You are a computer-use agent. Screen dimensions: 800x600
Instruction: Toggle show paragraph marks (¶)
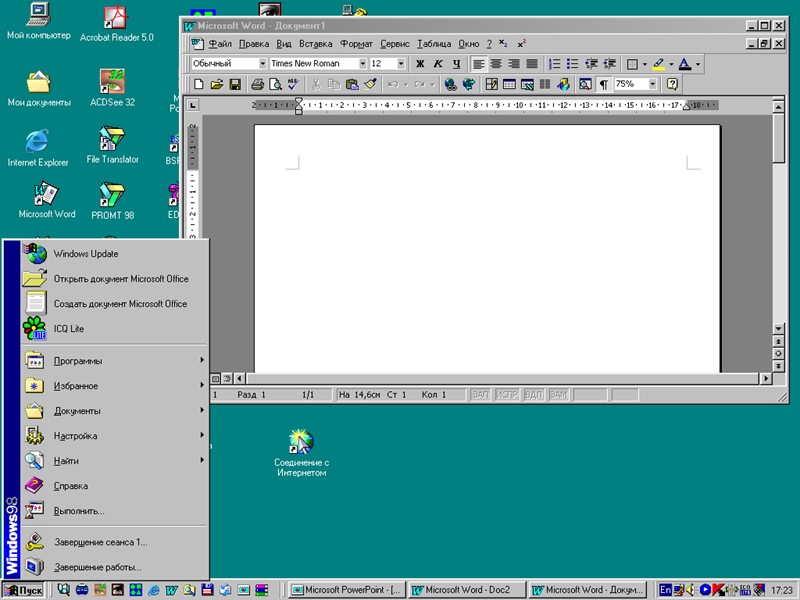604,84
